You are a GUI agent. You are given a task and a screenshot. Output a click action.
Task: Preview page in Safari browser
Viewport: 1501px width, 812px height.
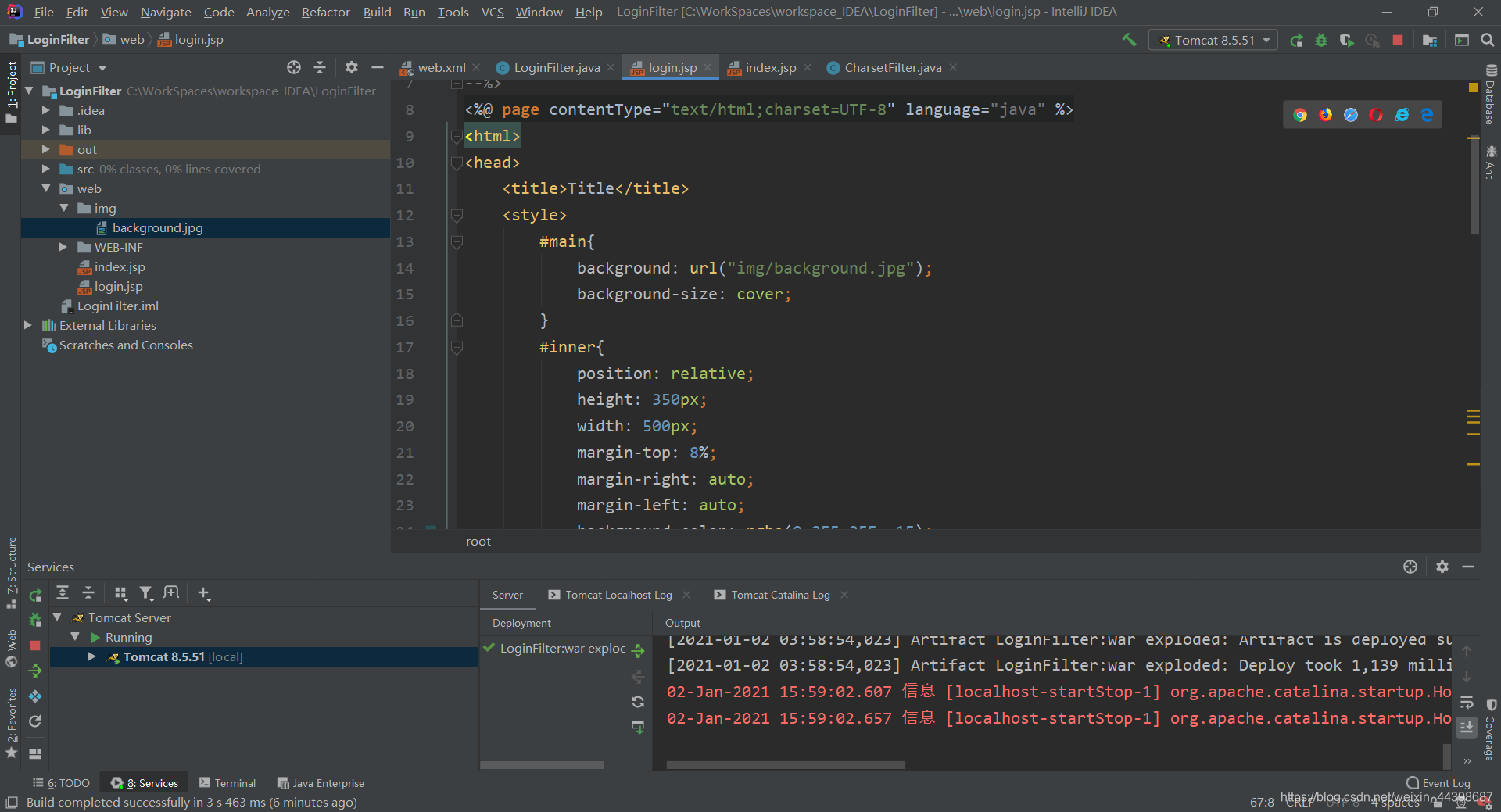click(1351, 115)
